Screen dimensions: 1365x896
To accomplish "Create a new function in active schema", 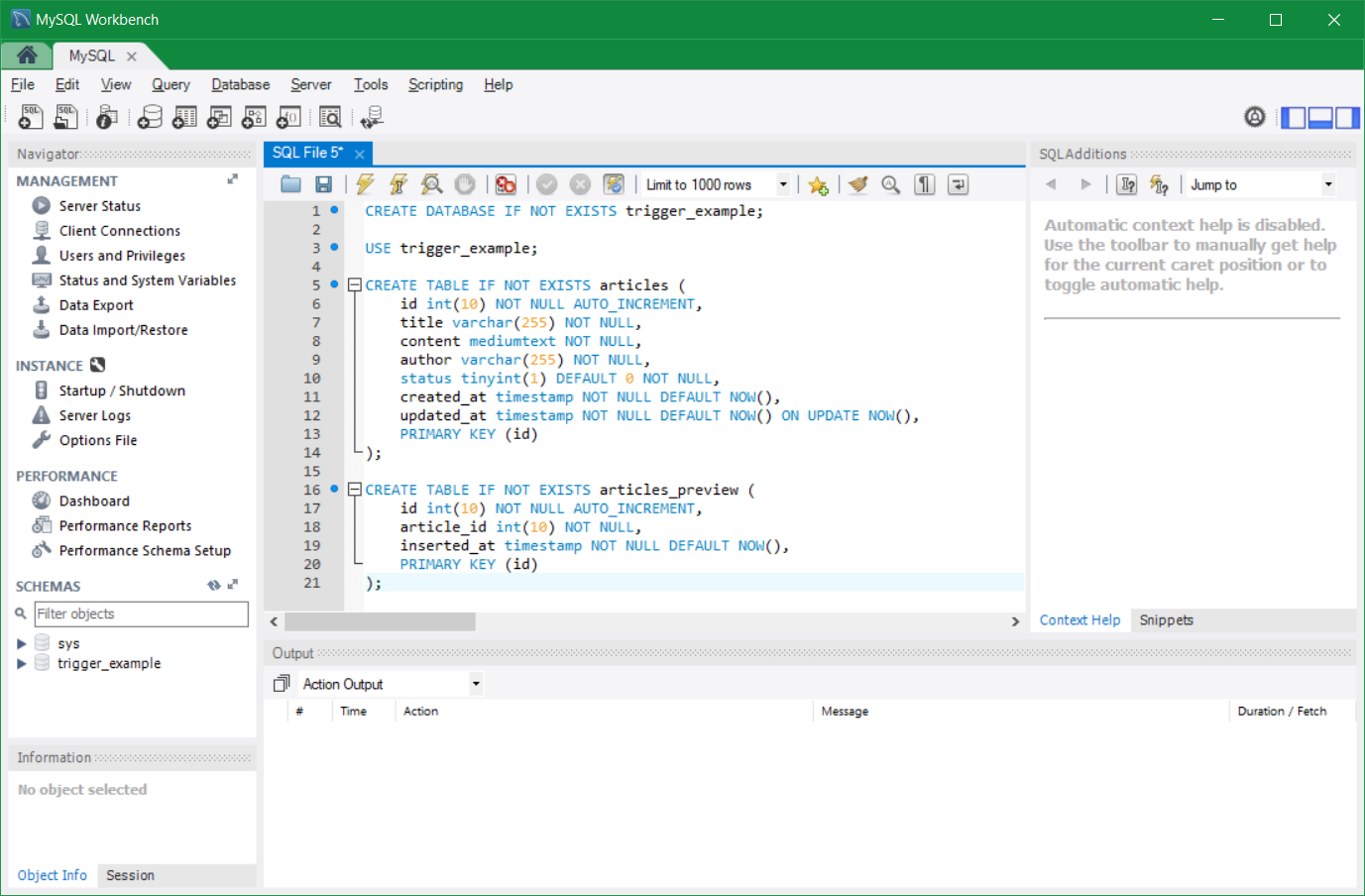I will pyautogui.click(x=288, y=117).
